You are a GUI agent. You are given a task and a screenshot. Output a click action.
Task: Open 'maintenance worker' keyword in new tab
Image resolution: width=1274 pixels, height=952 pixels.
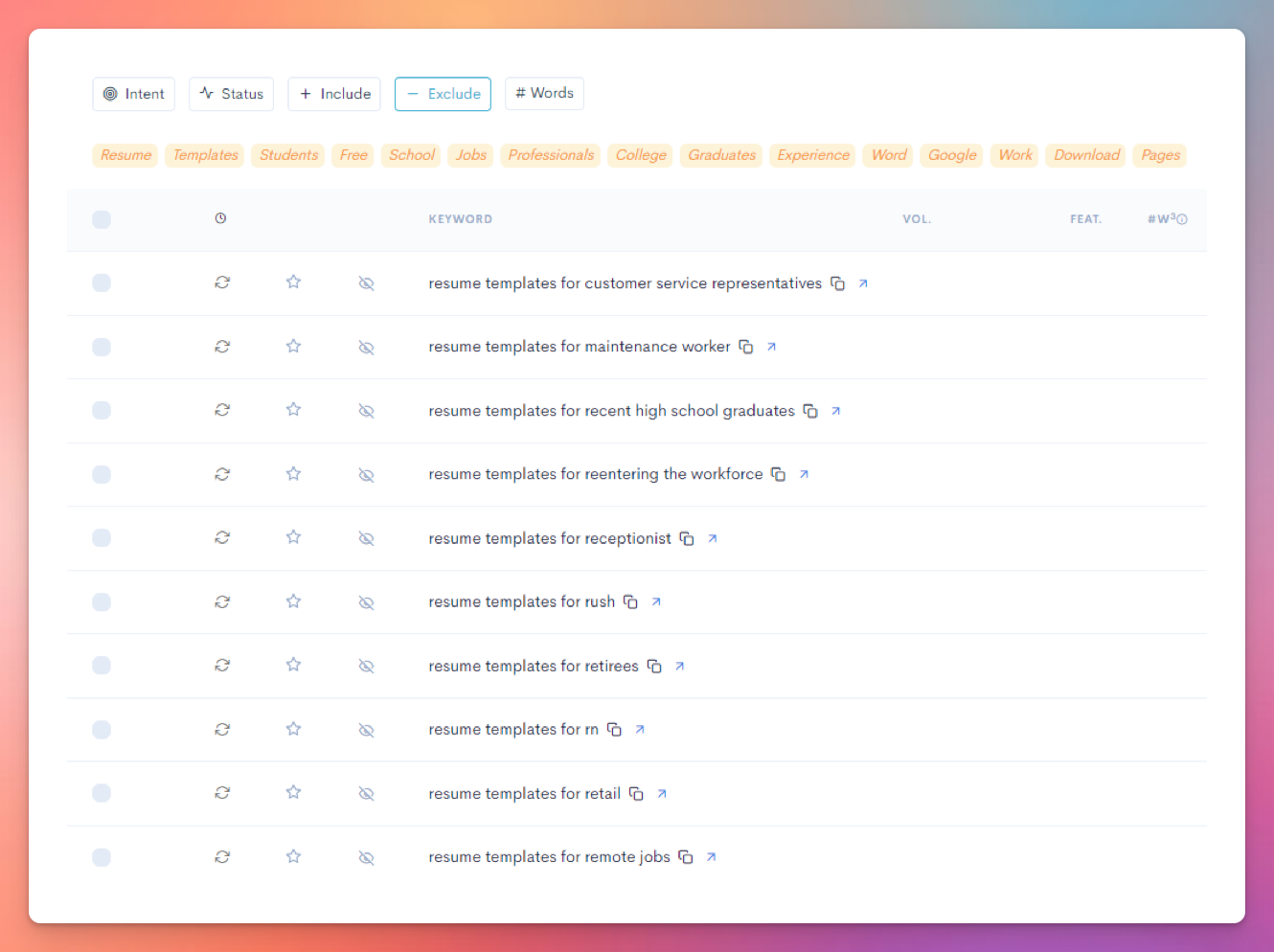(x=771, y=347)
